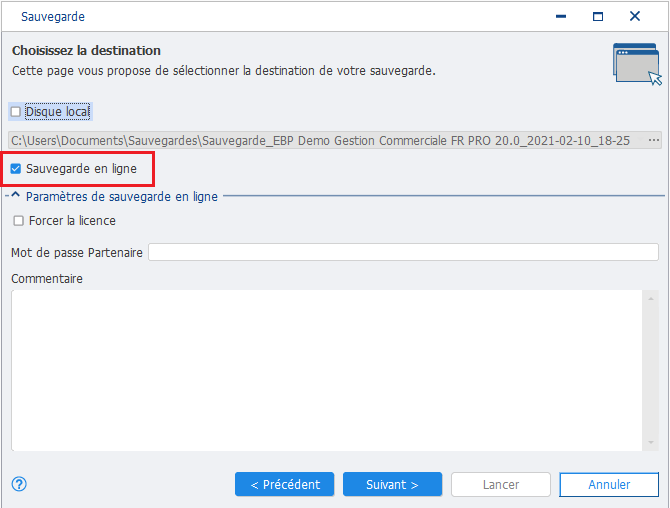Viewport: 670px width, 508px height.
Task: Click the Lancer button
Action: pyautogui.click(x=501, y=484)
